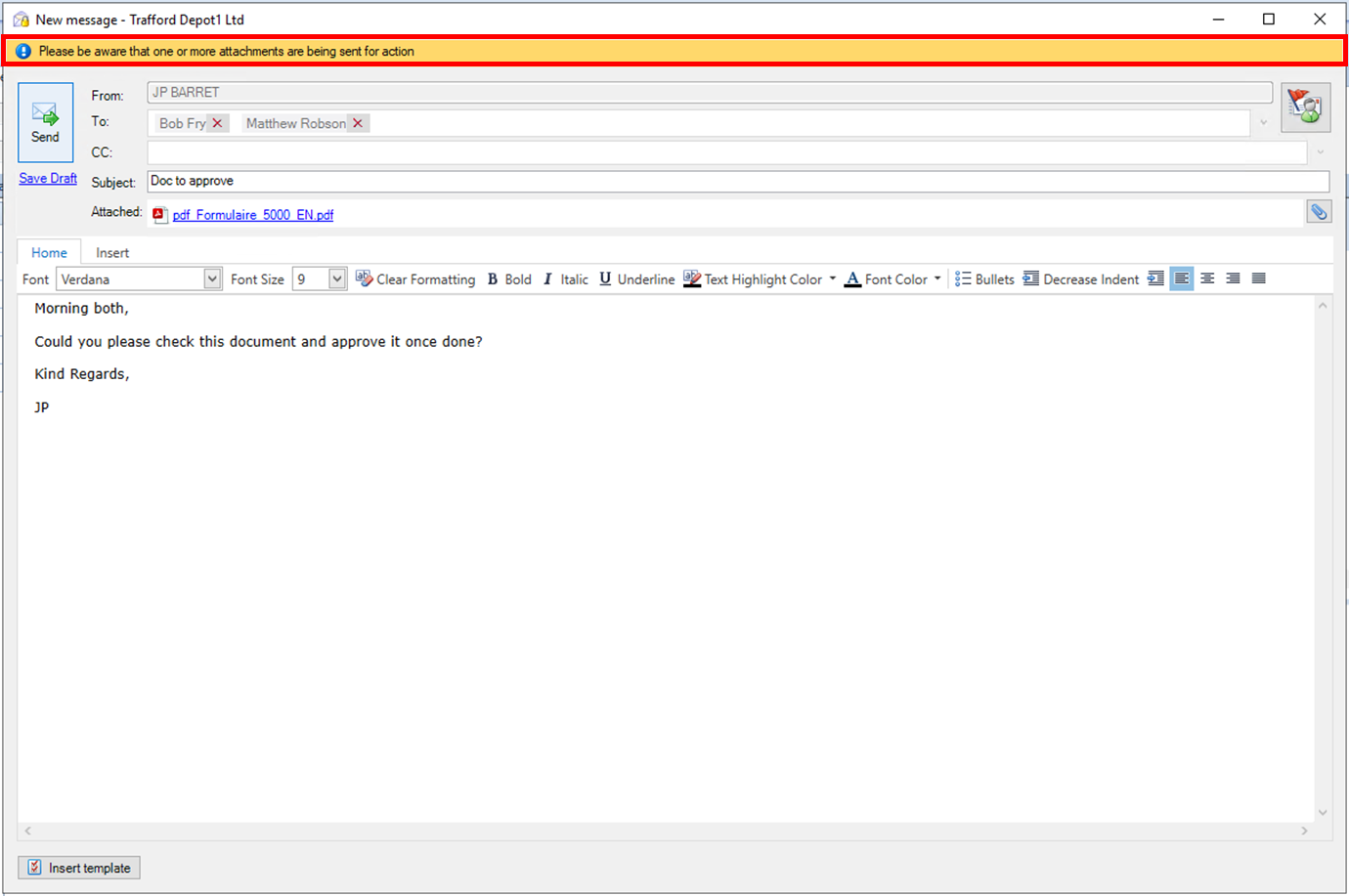Click the Save Draft link

(48, 178)
